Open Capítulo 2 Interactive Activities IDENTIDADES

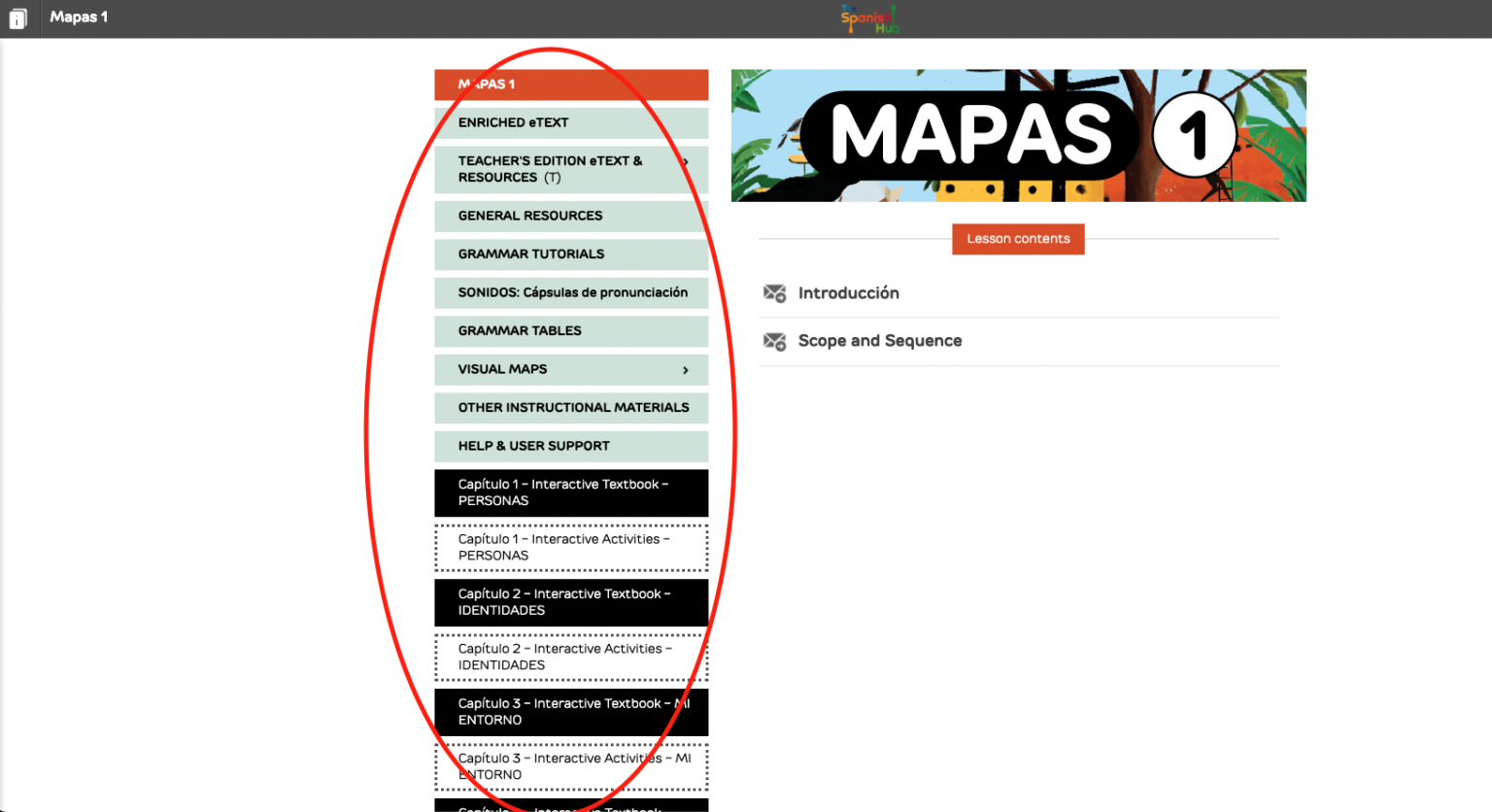coord(571,657)
